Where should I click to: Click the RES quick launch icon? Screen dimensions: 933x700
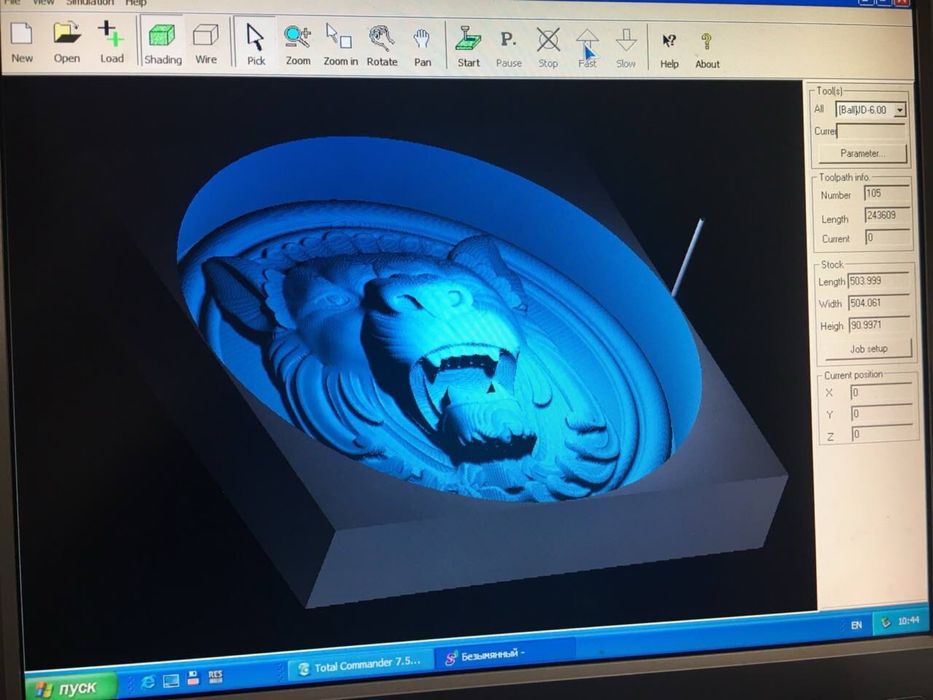pyautogui.click(x=215, y=676)
